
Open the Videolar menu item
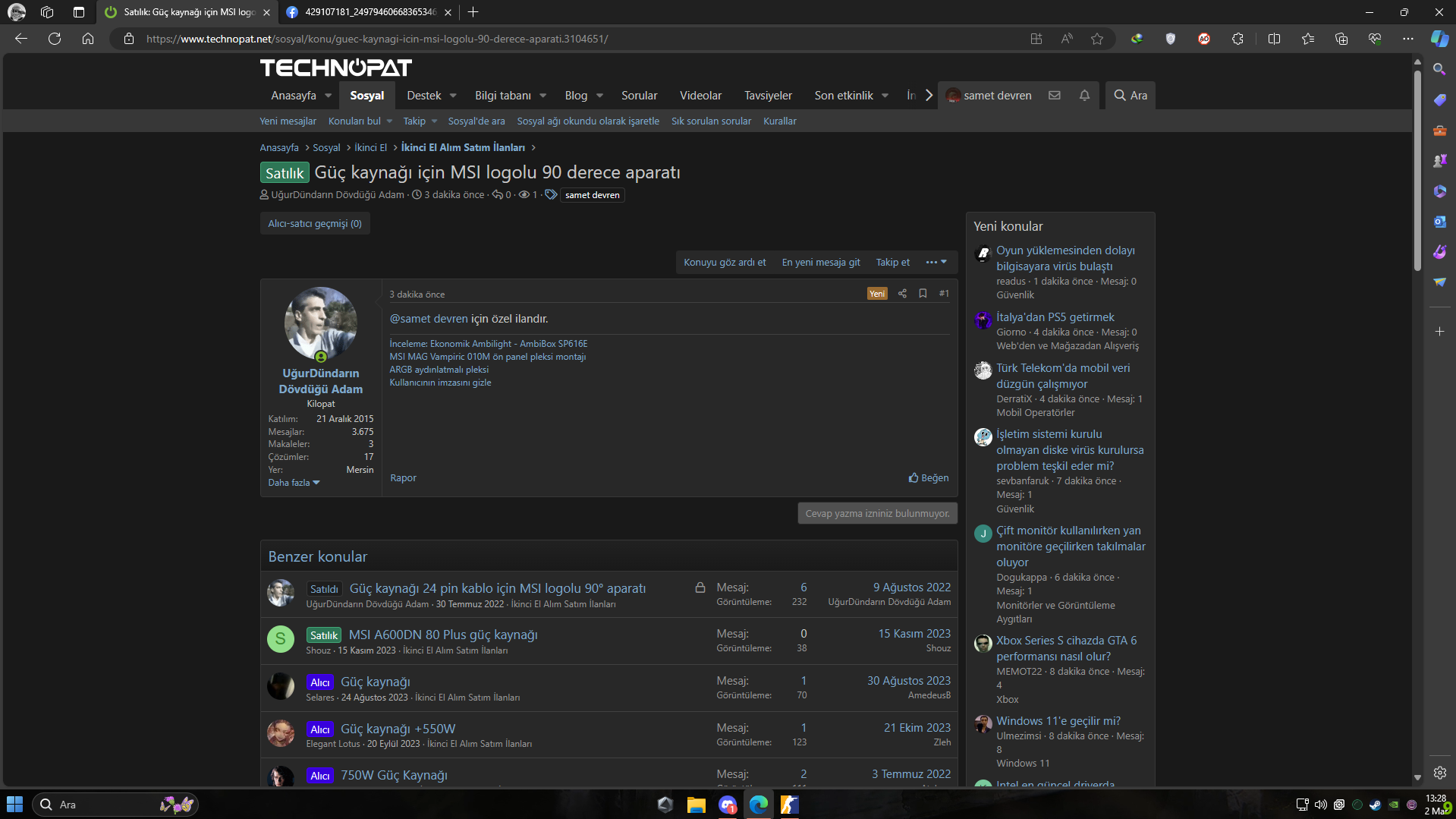click(700, 96)
